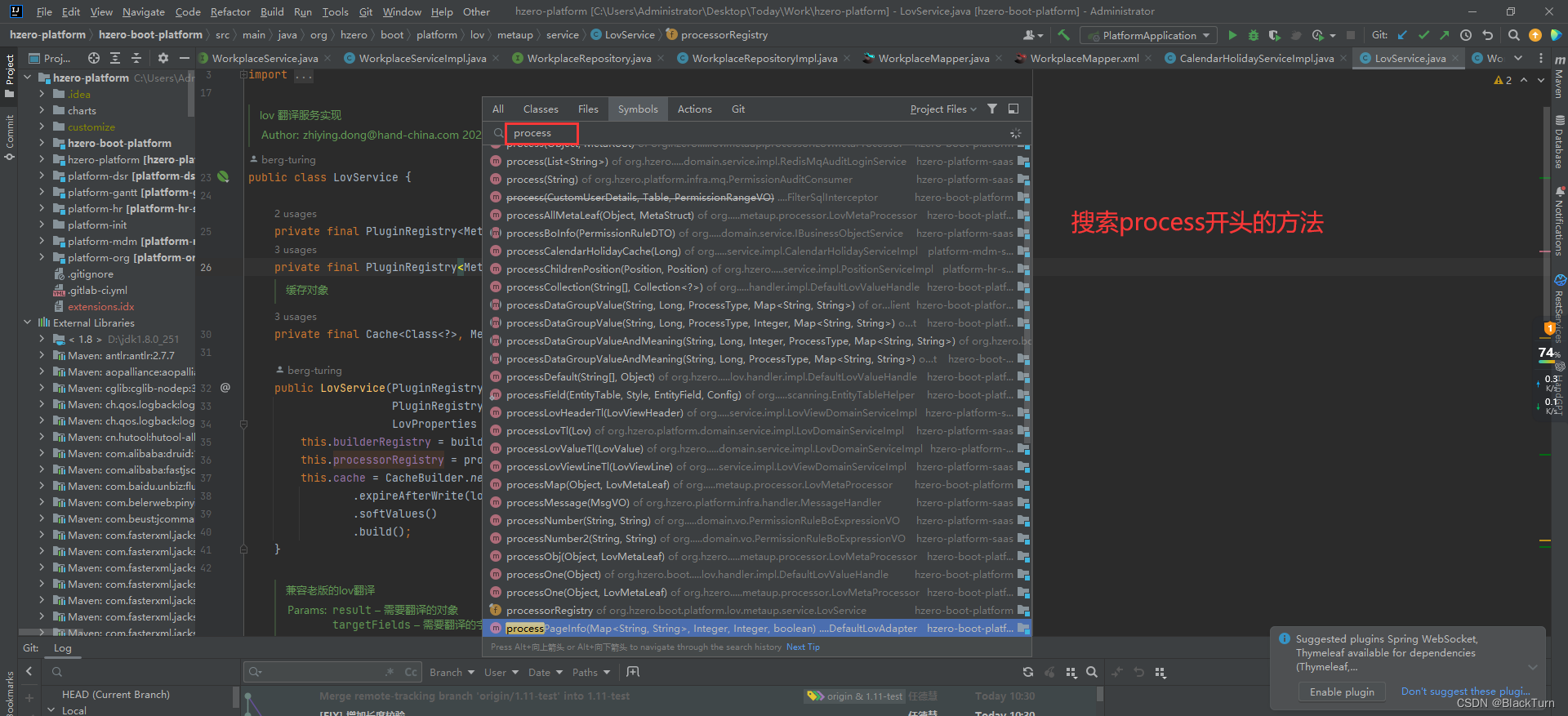The height and width of the screenshot is (716, 1568).
Task: Click the Next Tip link
Action: click(803, 647)
